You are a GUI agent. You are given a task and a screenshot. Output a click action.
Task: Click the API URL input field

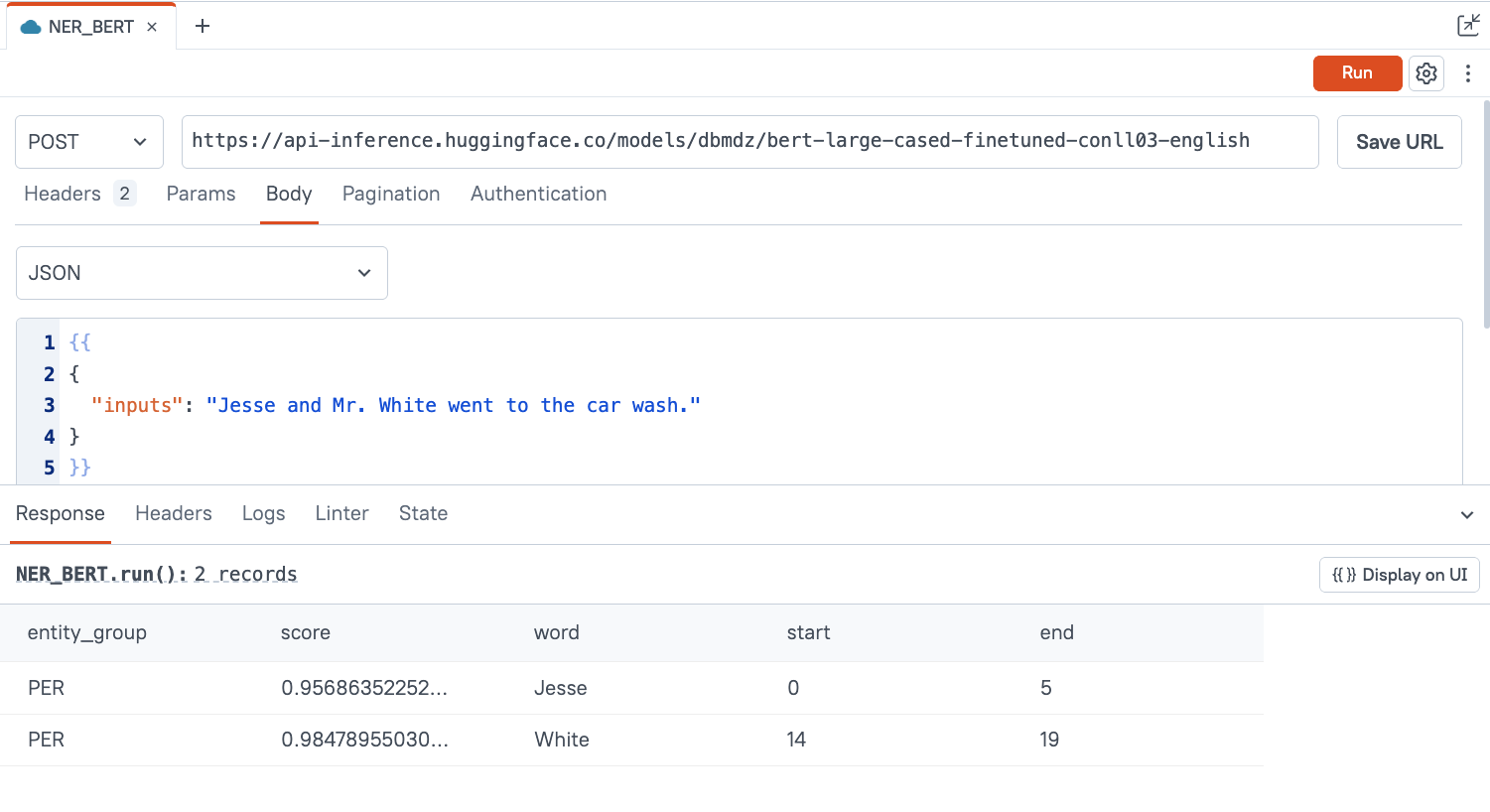click(x=749, y=142)
